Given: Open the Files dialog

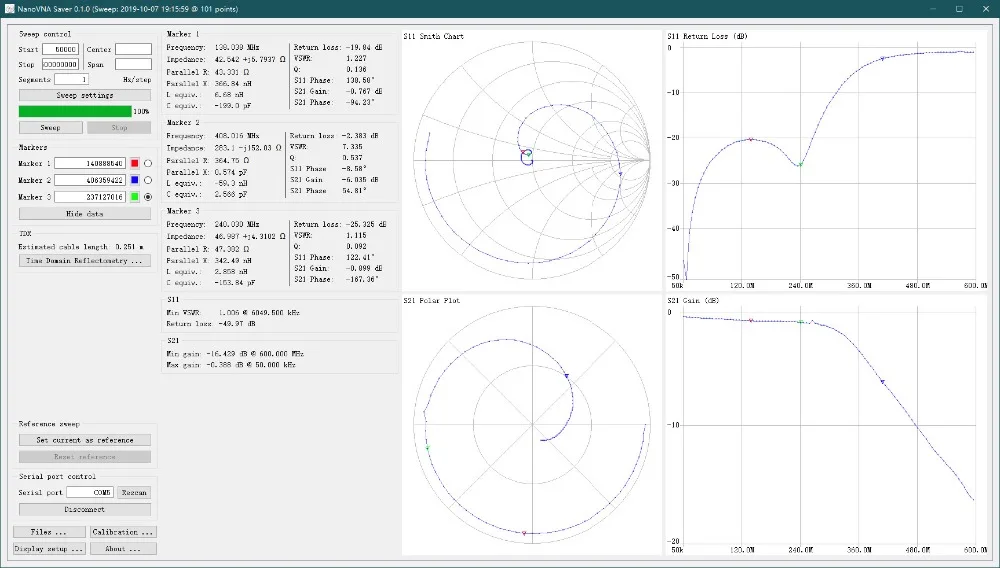Looking at the screenshot, I should click(49, 532).
